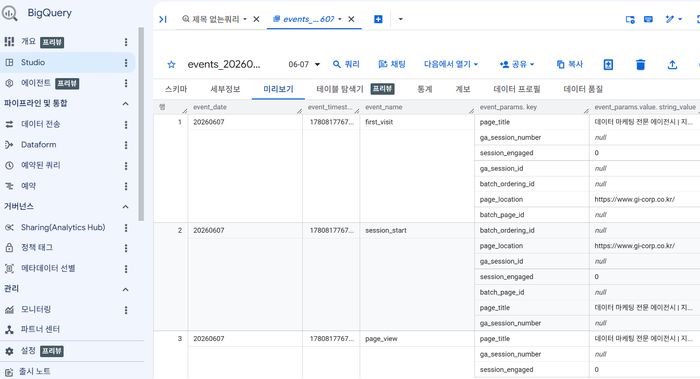Close the events_...607 tab
Image resolution: width=700 pixels, height=379 pixels.
[x=351, y=19]
